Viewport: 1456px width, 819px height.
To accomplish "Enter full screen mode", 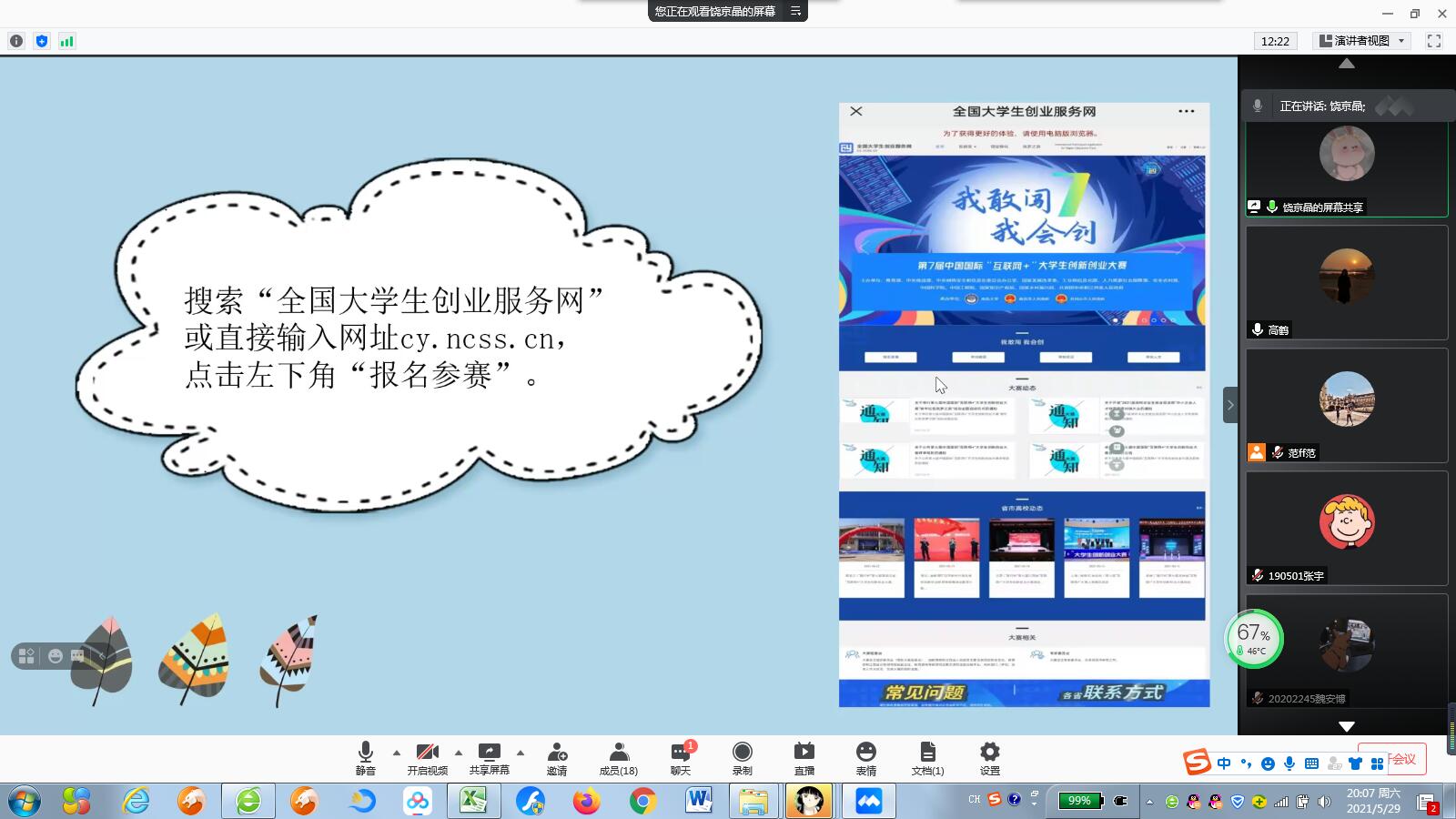I will 1434,41.
